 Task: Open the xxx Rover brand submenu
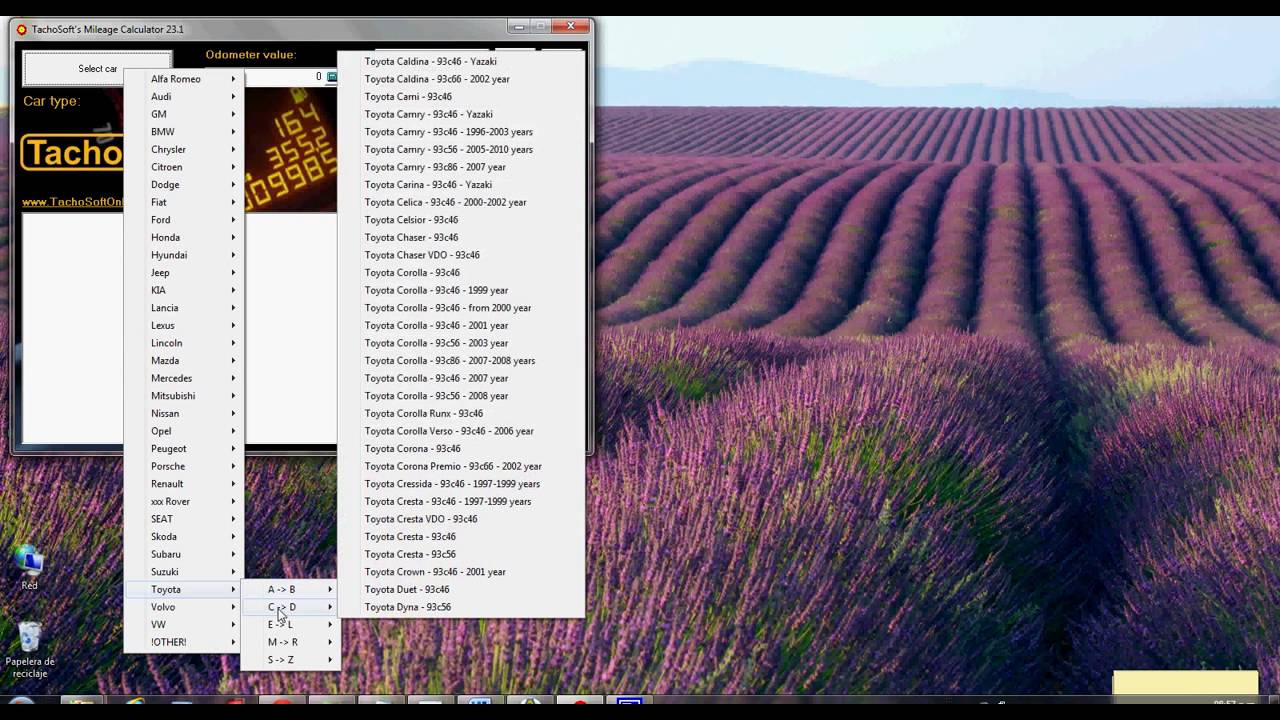click(184, 501)
